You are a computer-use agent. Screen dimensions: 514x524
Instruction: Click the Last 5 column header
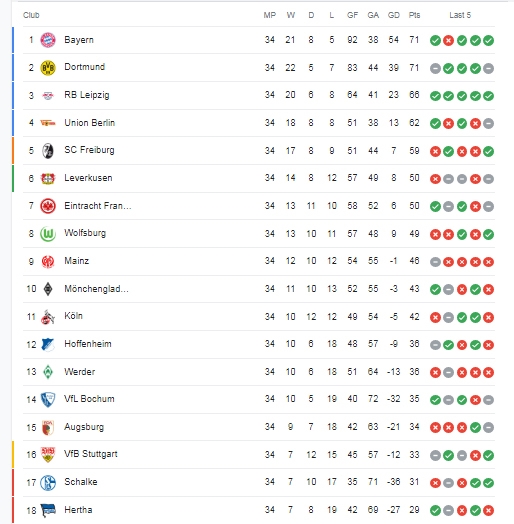(x=460, y=15)
